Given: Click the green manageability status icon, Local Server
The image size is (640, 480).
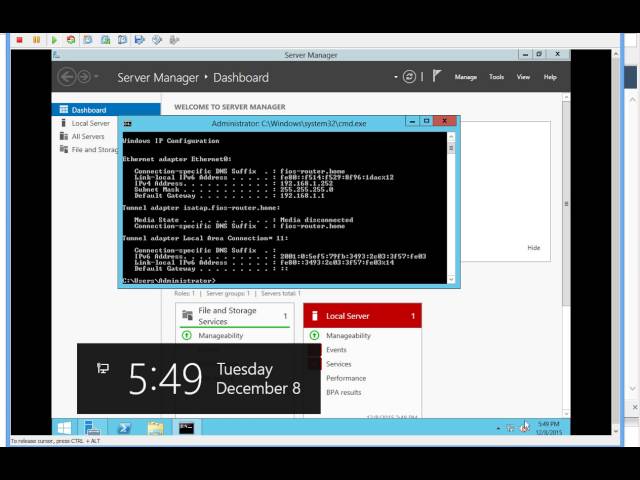Looking at the screenshot, I should coord(314,336).
